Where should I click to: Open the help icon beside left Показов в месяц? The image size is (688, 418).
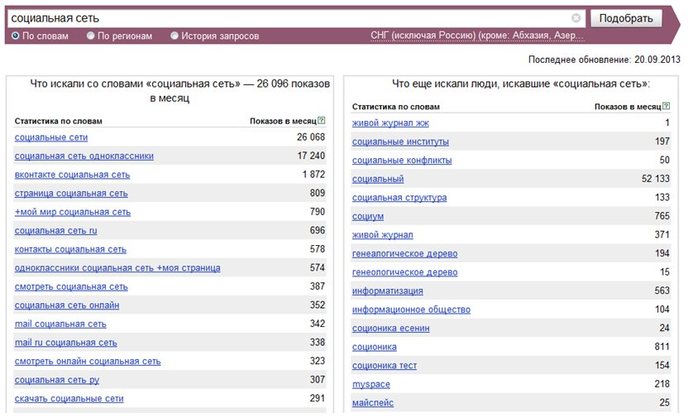(x=322, y=120)
